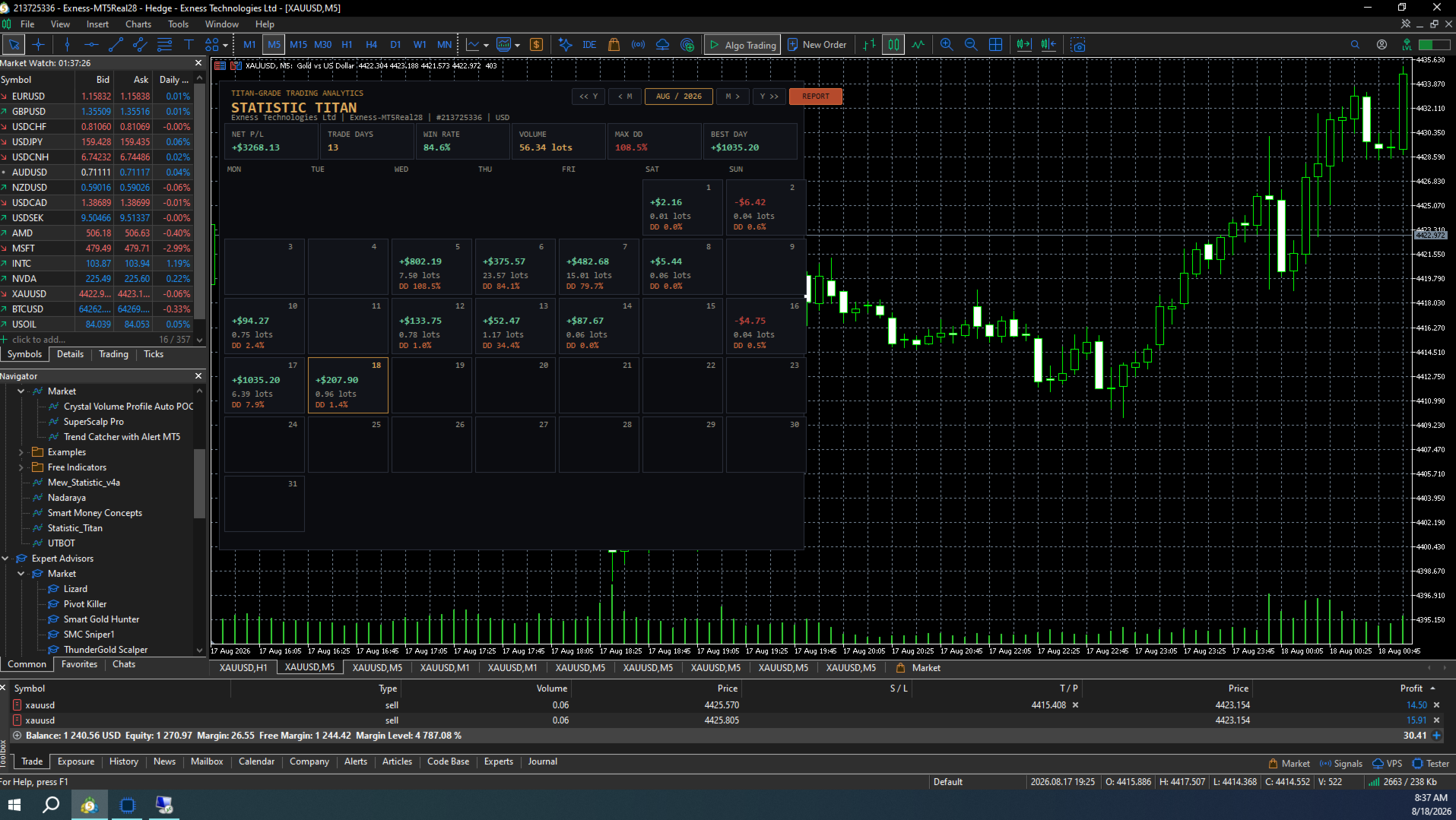Go to previous month in Statistic Titan
Viewport: 1456px width, 820px height.
point(625,97)
